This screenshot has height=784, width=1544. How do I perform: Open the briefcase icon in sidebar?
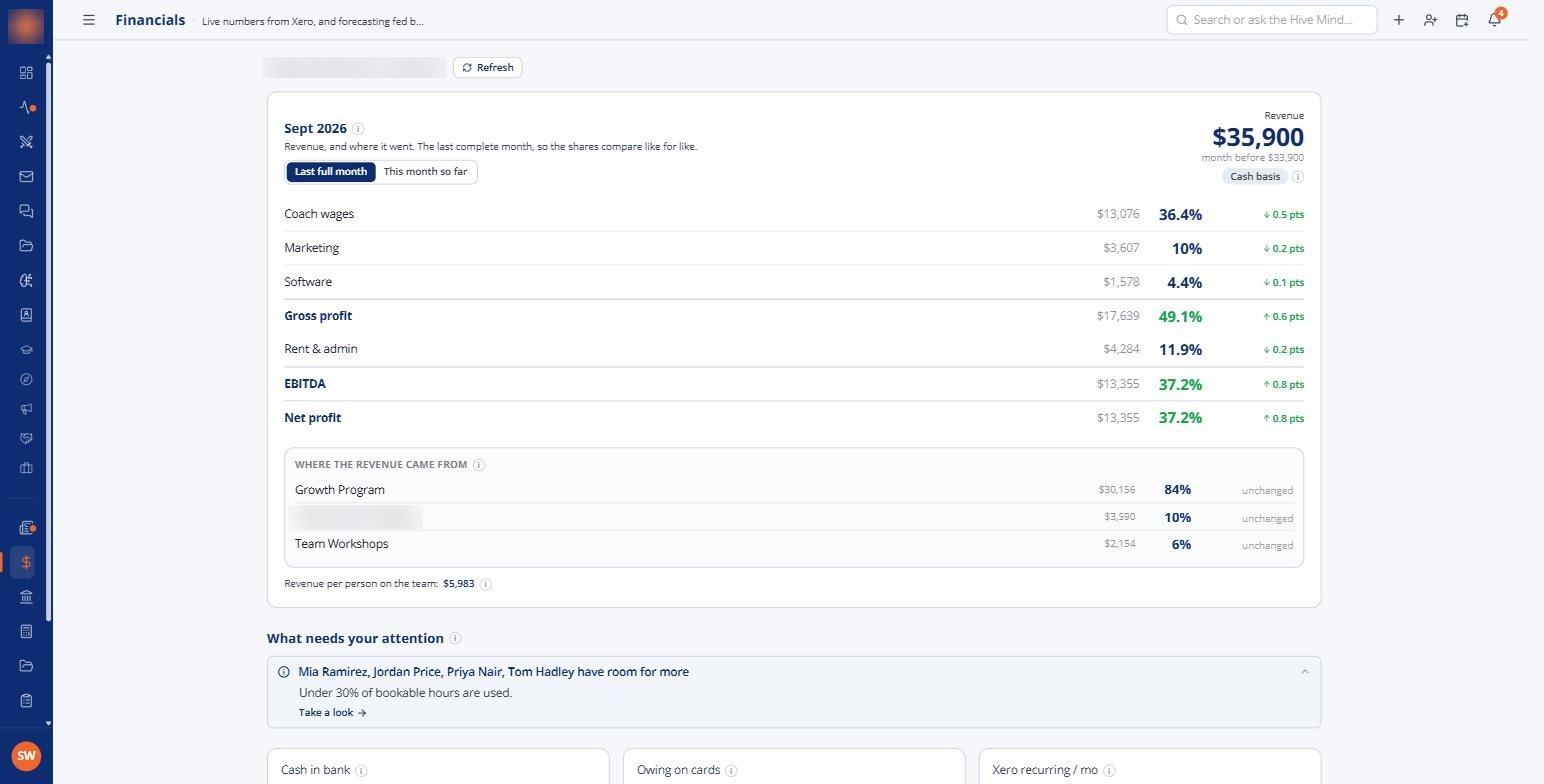click(x=26, y=468)
